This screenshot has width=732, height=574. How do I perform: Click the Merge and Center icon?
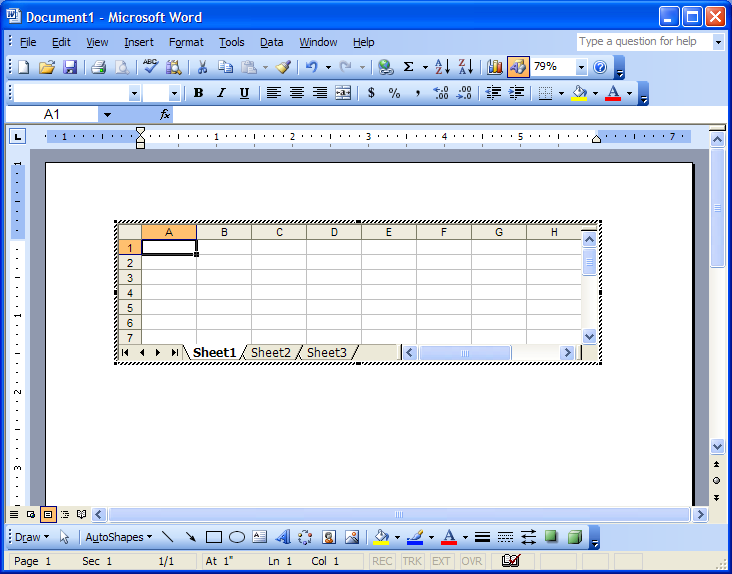(343, 93)
